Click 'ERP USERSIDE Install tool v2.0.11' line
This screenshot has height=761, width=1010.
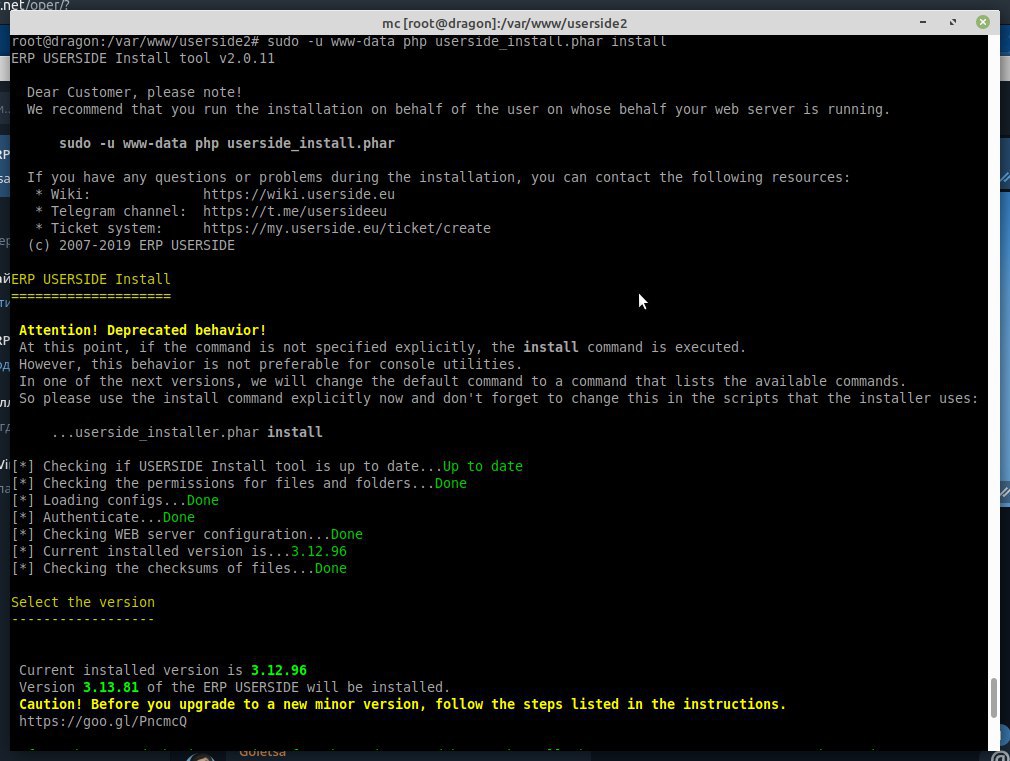pyautogui.click(x=143, y=58)
